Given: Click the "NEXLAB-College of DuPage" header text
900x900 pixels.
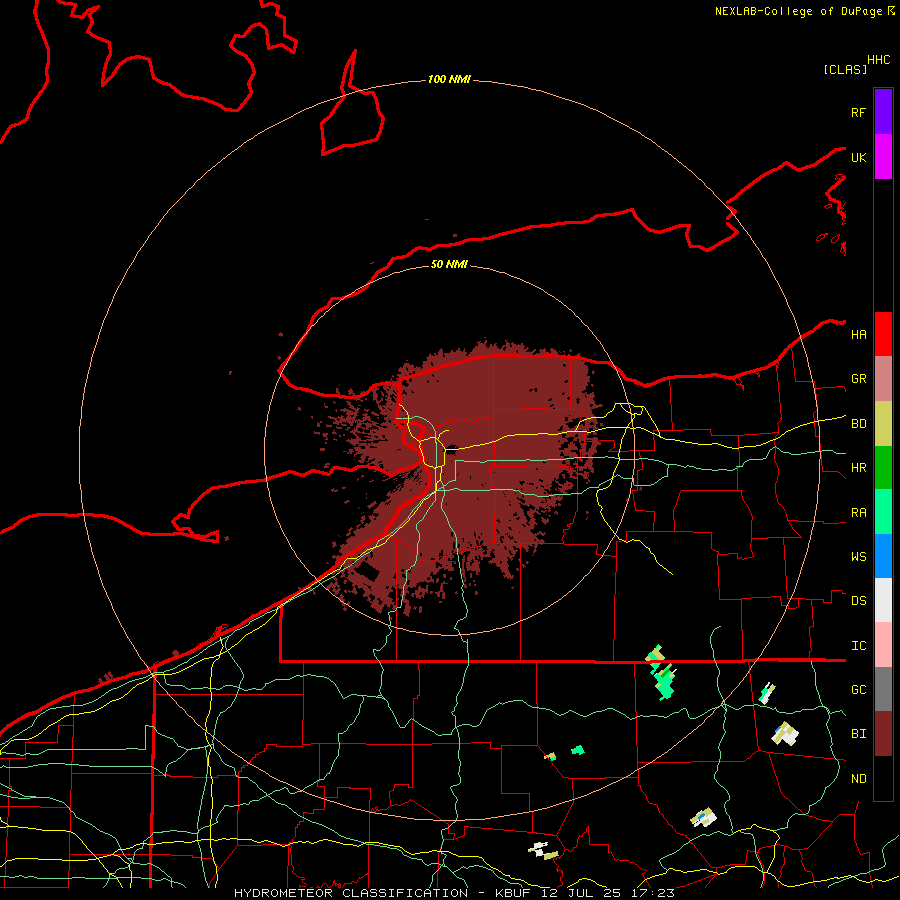Looking at the screenshot, I should tap(798, 11).
